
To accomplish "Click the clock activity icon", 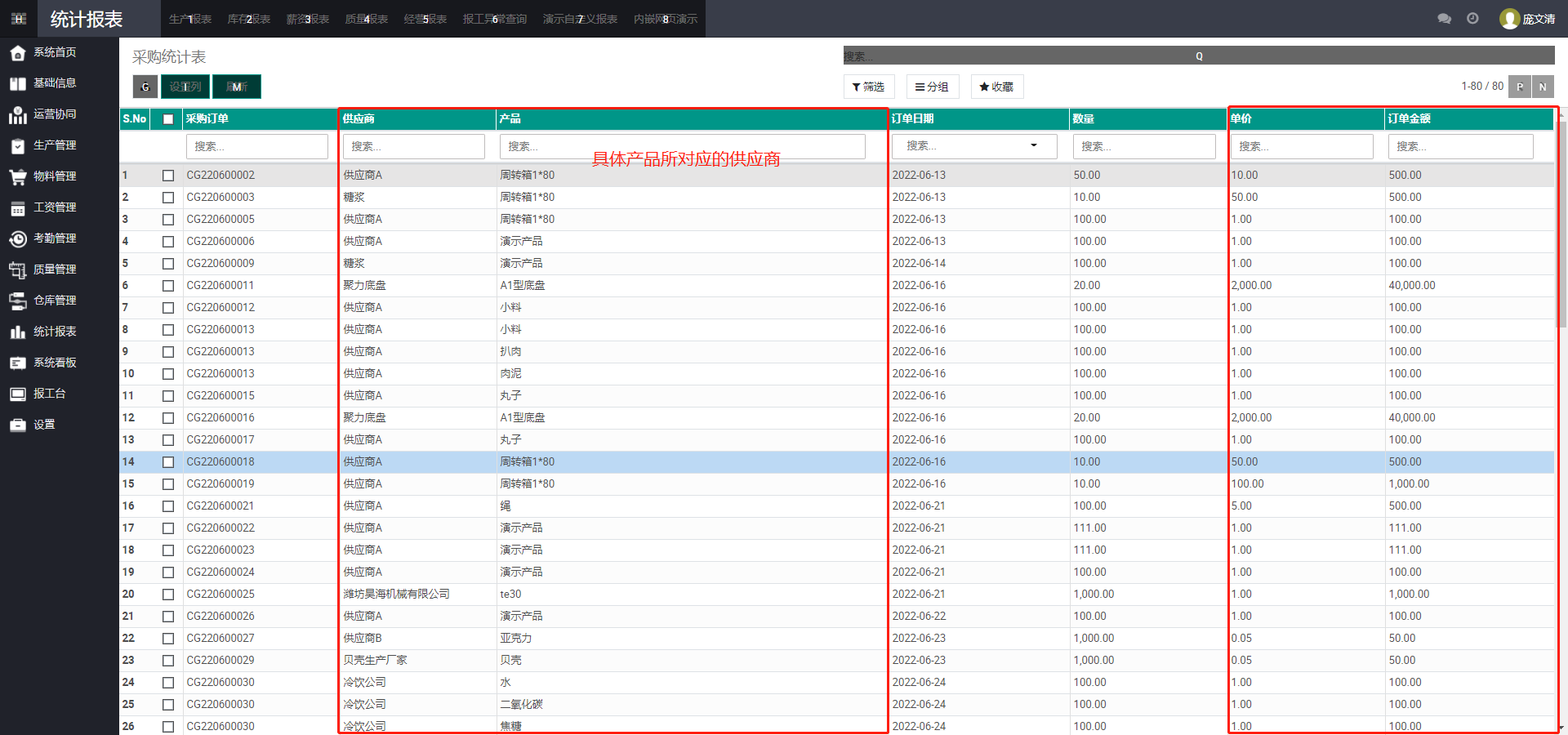I will click(x=1472, y=19).
